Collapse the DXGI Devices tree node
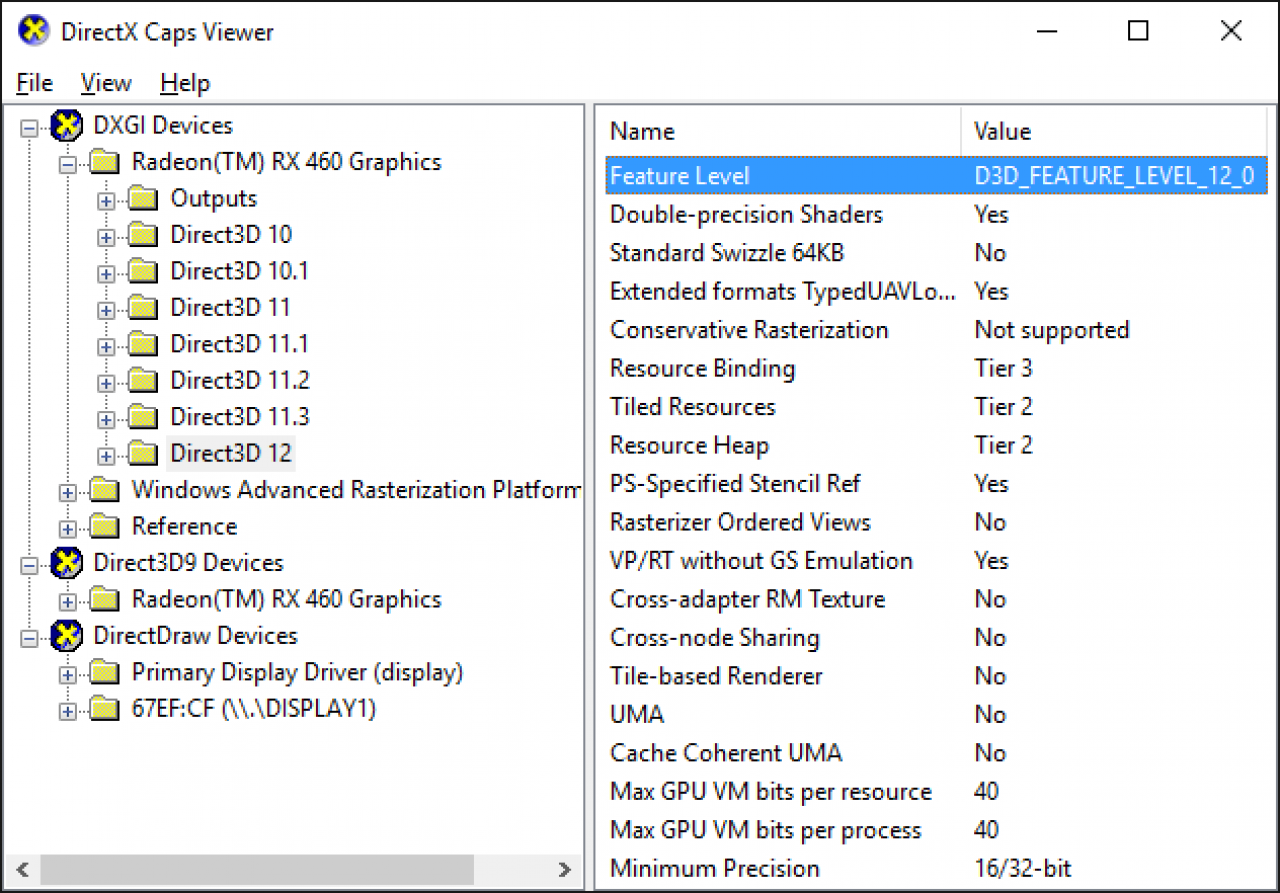This screenshot has height=893, width=1280. tap(29, 127)
